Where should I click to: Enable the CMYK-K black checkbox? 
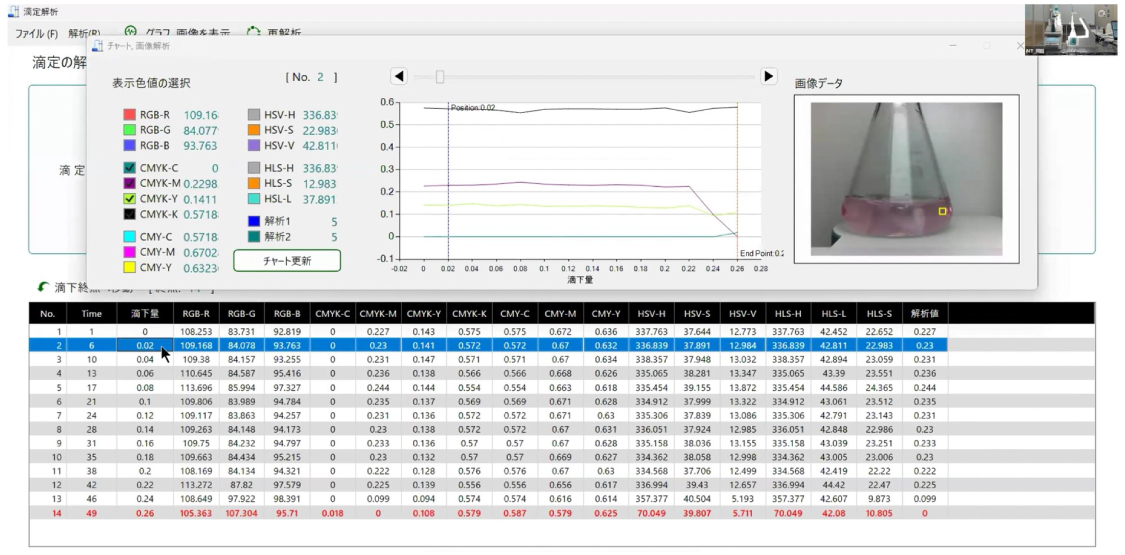pos(129,214)
